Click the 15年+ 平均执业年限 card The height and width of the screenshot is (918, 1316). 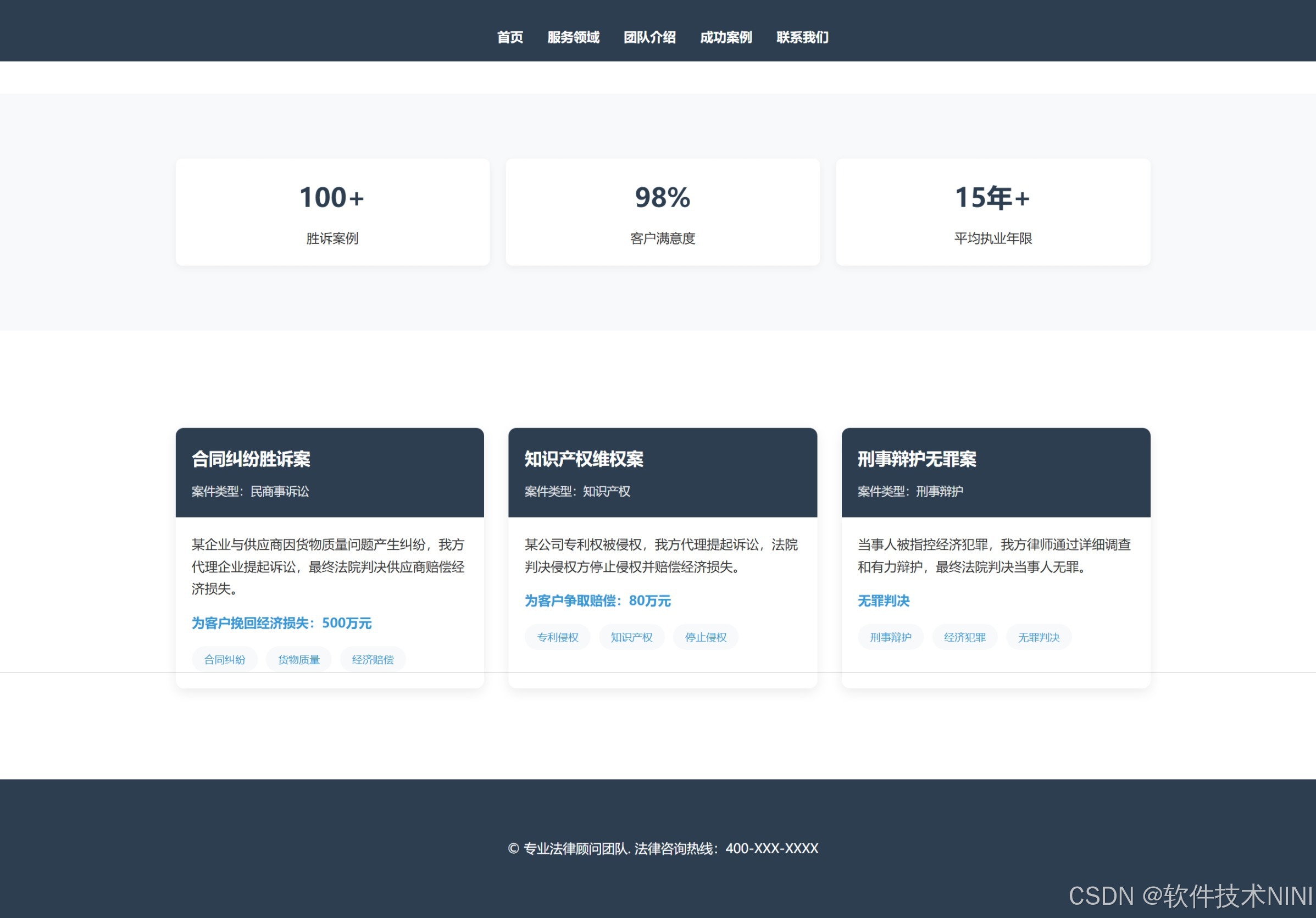993,212
